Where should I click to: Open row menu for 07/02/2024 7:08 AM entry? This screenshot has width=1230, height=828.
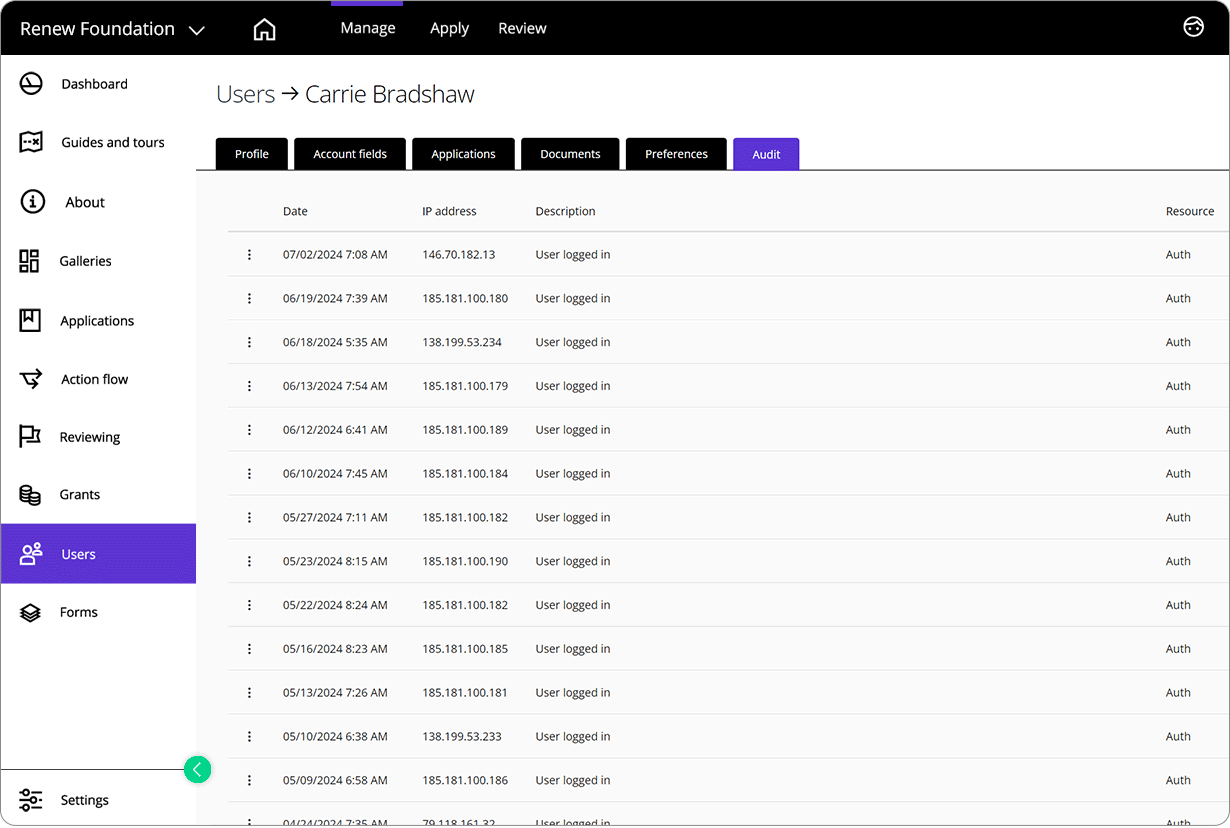[x=249, y=255]
